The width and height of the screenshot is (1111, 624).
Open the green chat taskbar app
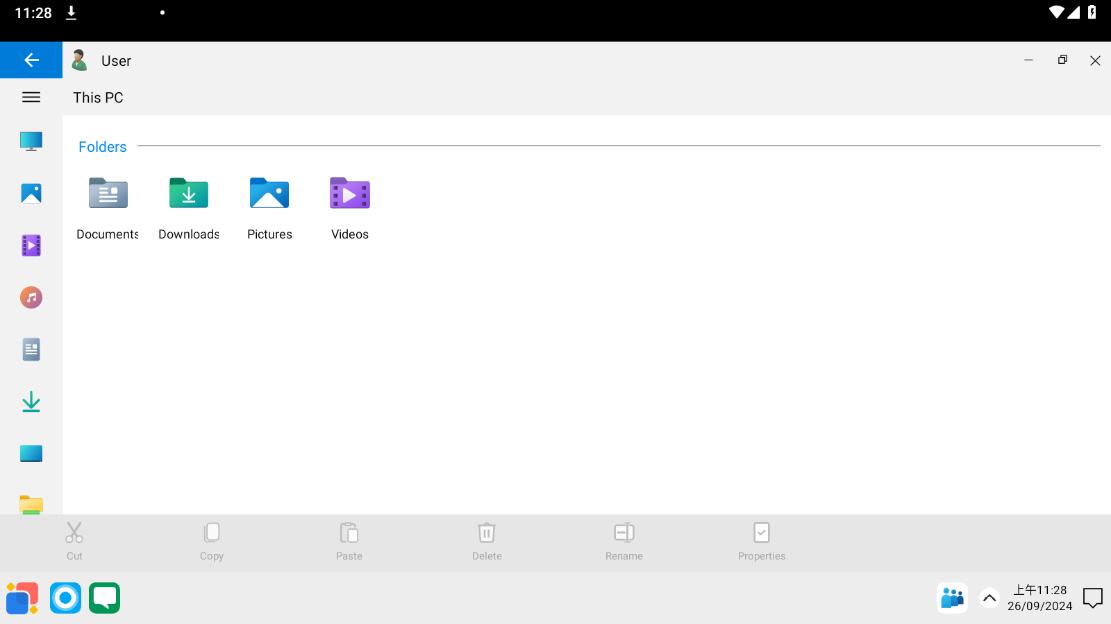(104, 599)
